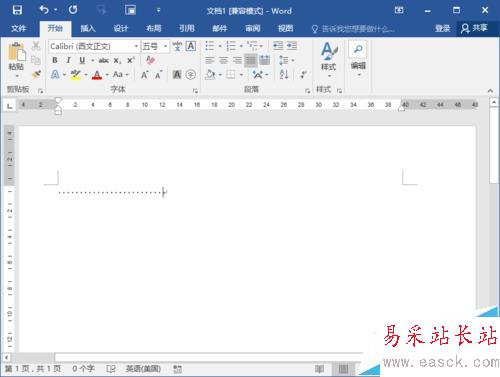Toggle character shading icon
This screenshot has height=377, width=500.
(x=177, y=74)
